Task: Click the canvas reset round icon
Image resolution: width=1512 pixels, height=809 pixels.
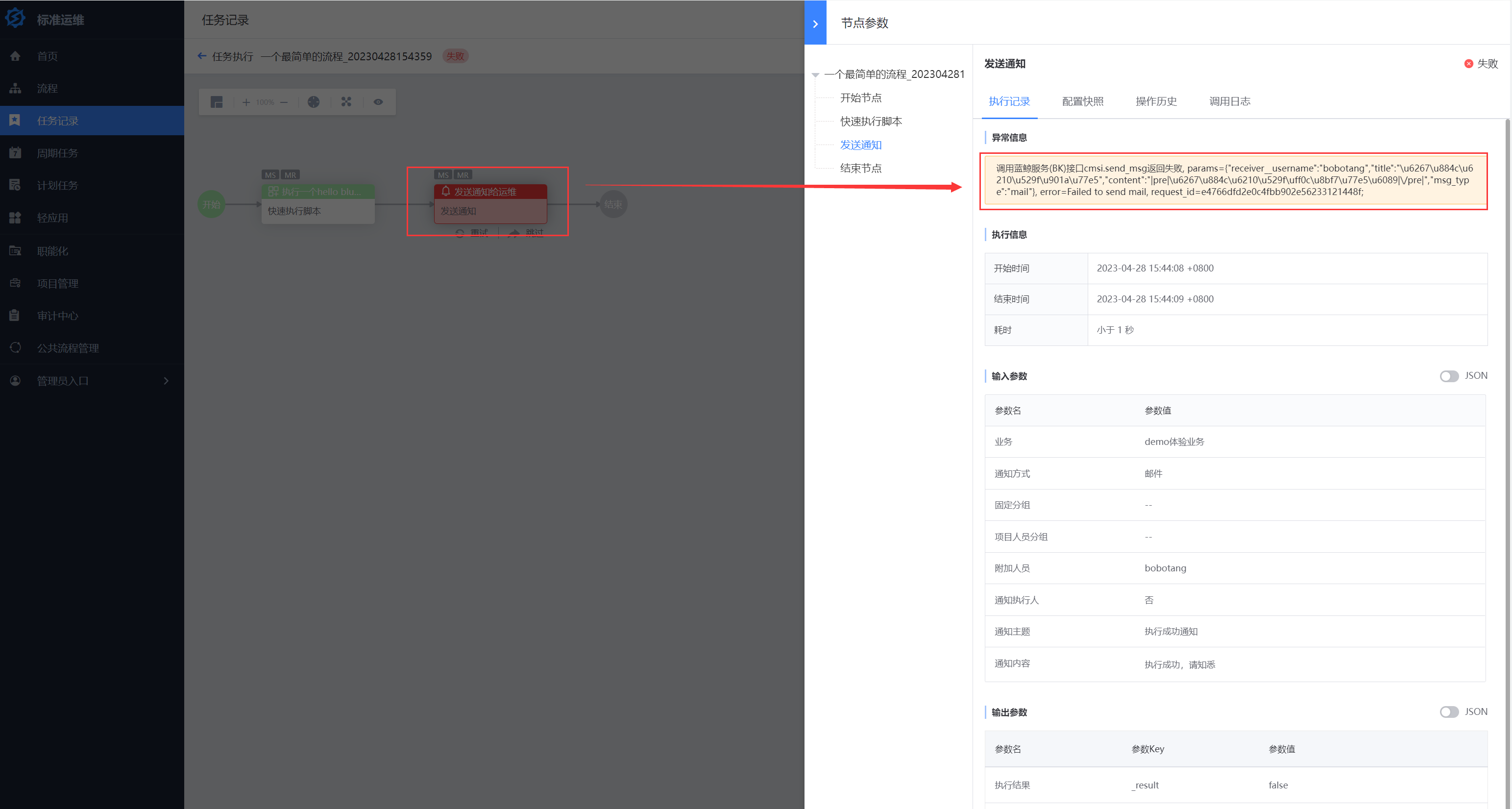Action: tap(314, 102)
